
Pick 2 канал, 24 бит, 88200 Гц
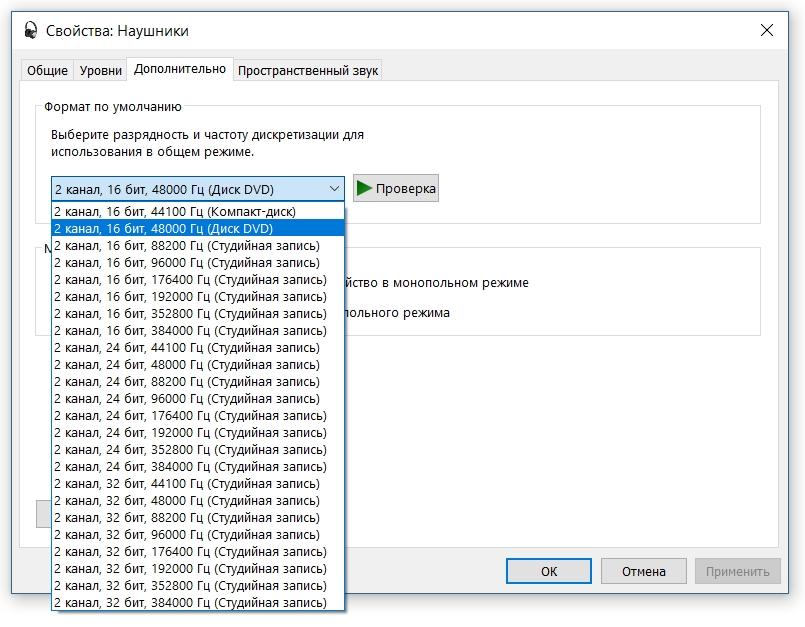(198, 382)
